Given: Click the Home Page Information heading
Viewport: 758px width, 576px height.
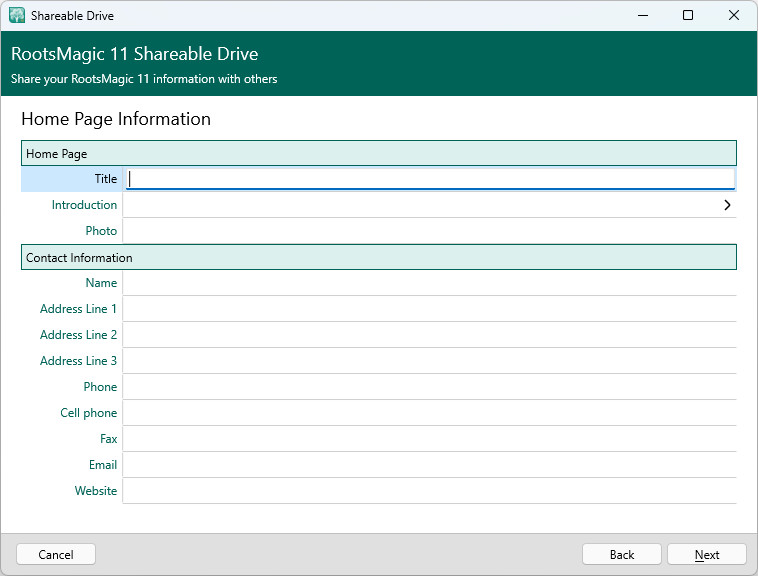Looking at the screenshot, I should pos(116,119).
